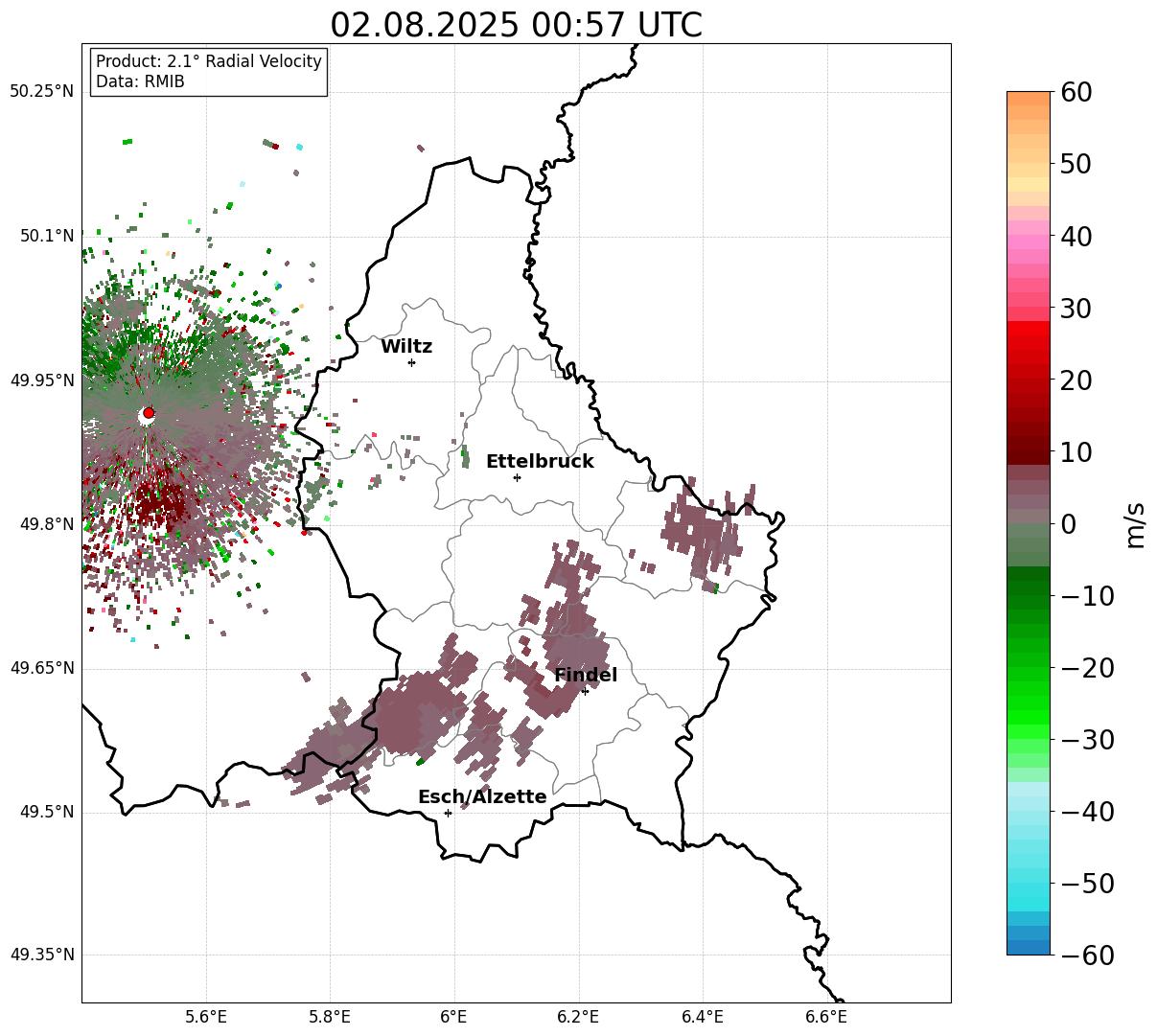Click the colorbar label 20
1157x1036 pixels.
pyautogui.click(x=1076, y=380)
